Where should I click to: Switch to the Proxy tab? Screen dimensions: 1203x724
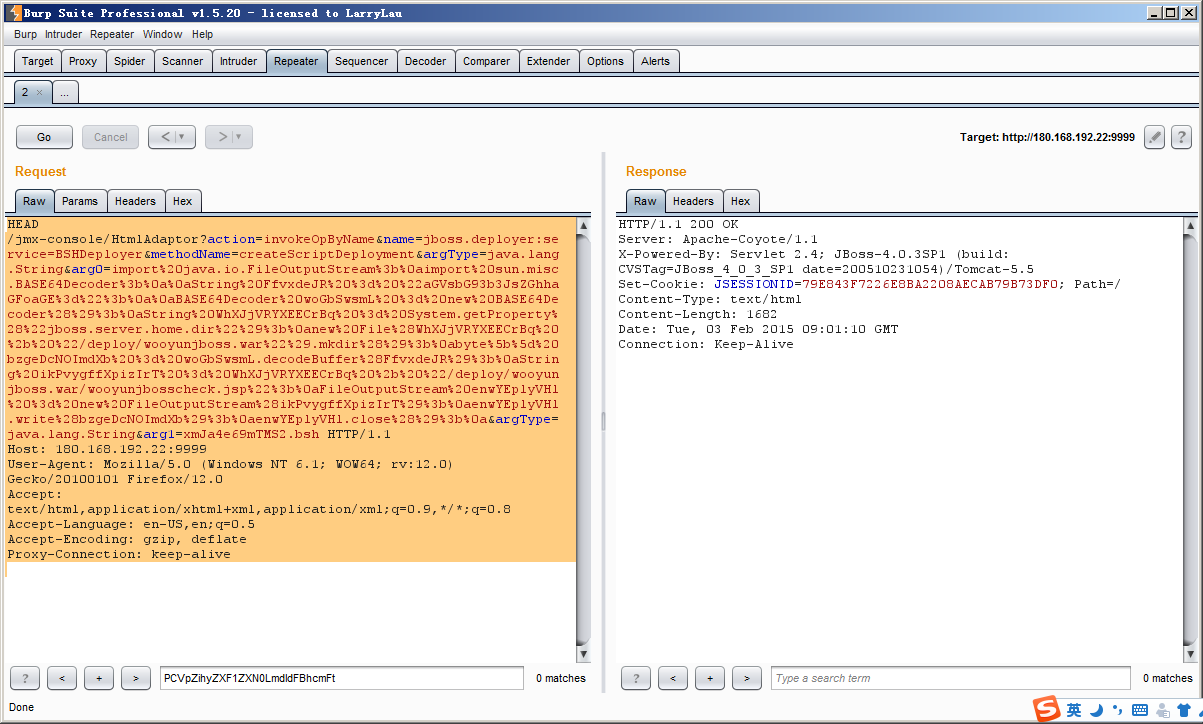click(83, 61)
